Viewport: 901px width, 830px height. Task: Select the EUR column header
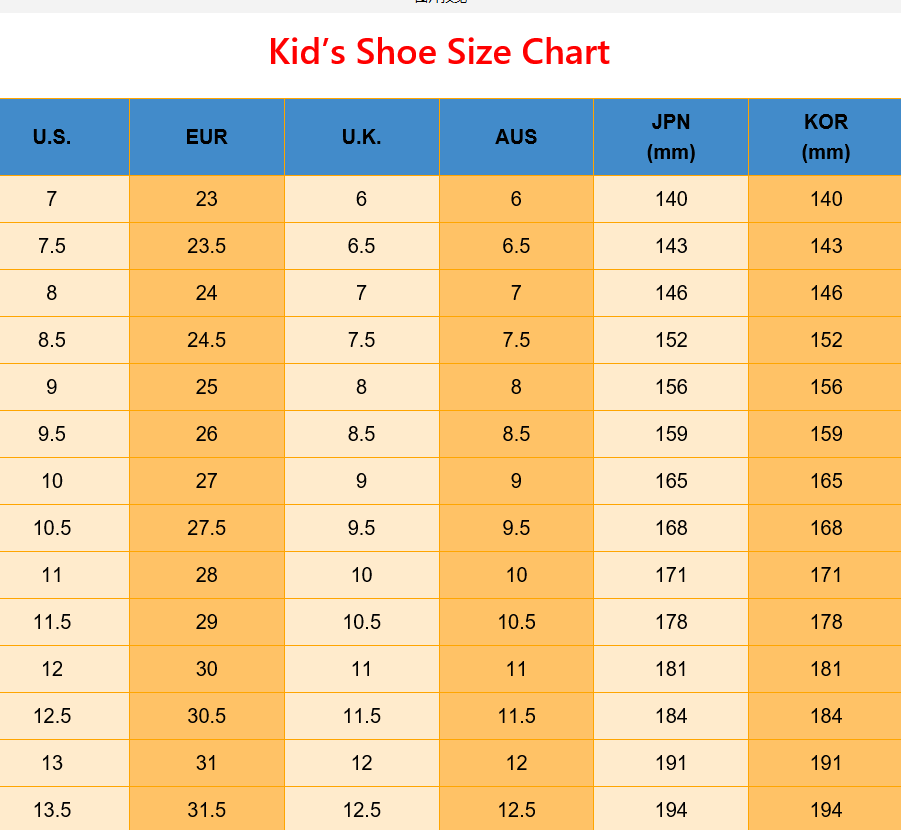tap(207, 137)
